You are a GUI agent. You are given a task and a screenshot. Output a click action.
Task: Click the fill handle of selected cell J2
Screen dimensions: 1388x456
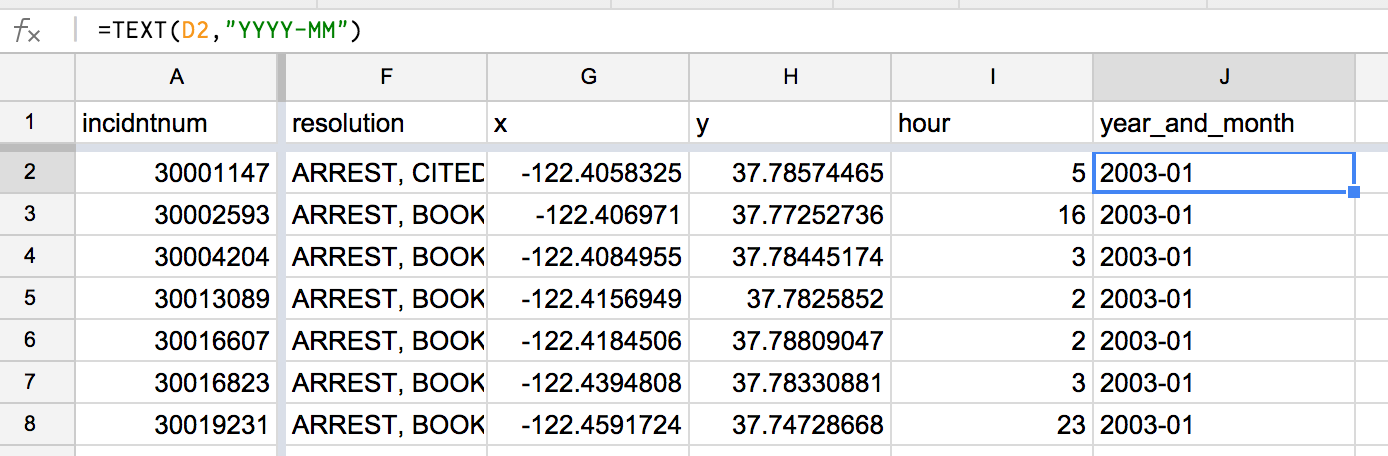(x=1354, y=192)
